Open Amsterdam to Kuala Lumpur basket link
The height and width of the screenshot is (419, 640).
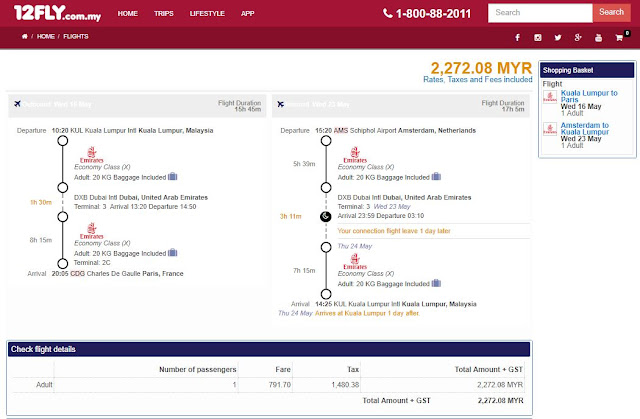point(585,129)
